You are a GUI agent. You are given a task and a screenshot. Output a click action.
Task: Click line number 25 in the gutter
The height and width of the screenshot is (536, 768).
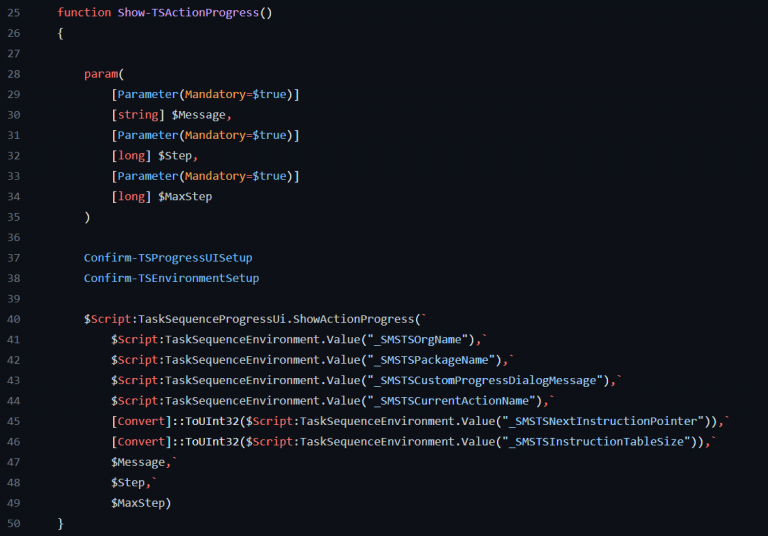tap(14, 12)
